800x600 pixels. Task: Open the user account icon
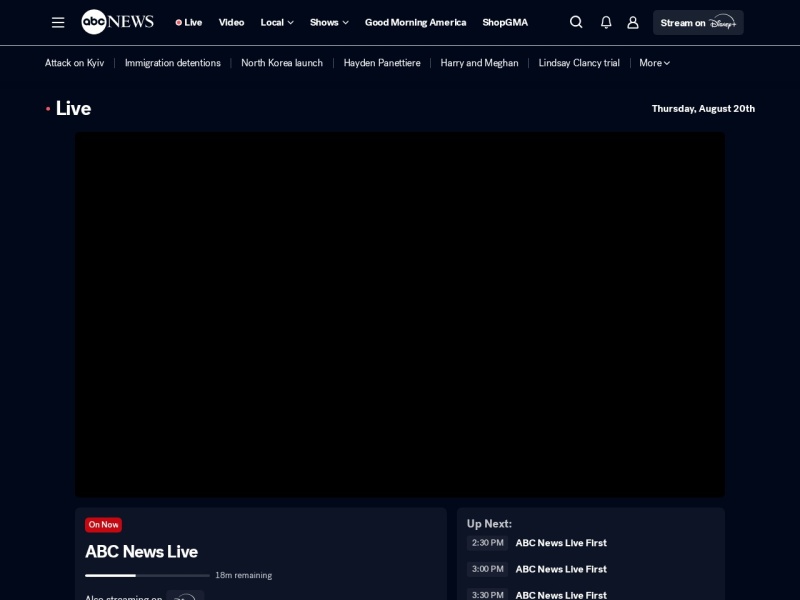(x=633, y=22)
